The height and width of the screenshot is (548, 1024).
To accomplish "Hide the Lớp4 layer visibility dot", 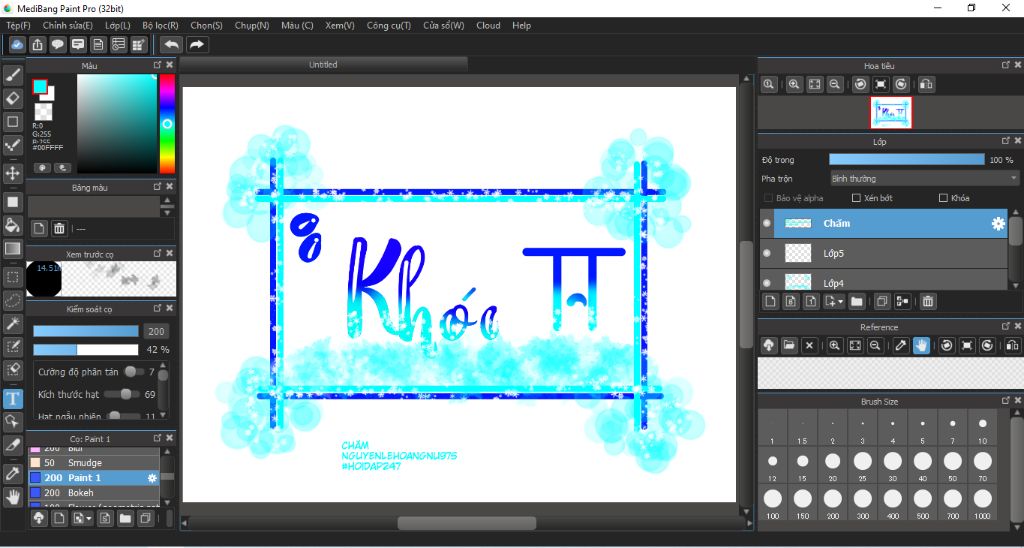I will click(767, 283).
